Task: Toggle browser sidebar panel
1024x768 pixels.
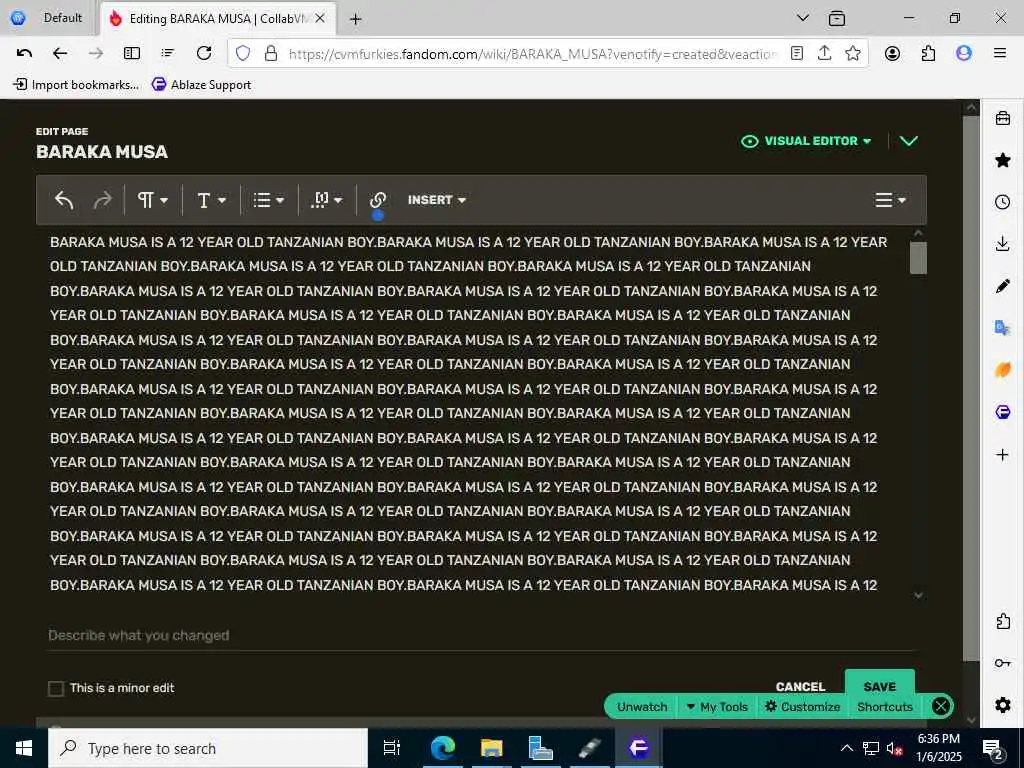Action: (x=132, y=54)
